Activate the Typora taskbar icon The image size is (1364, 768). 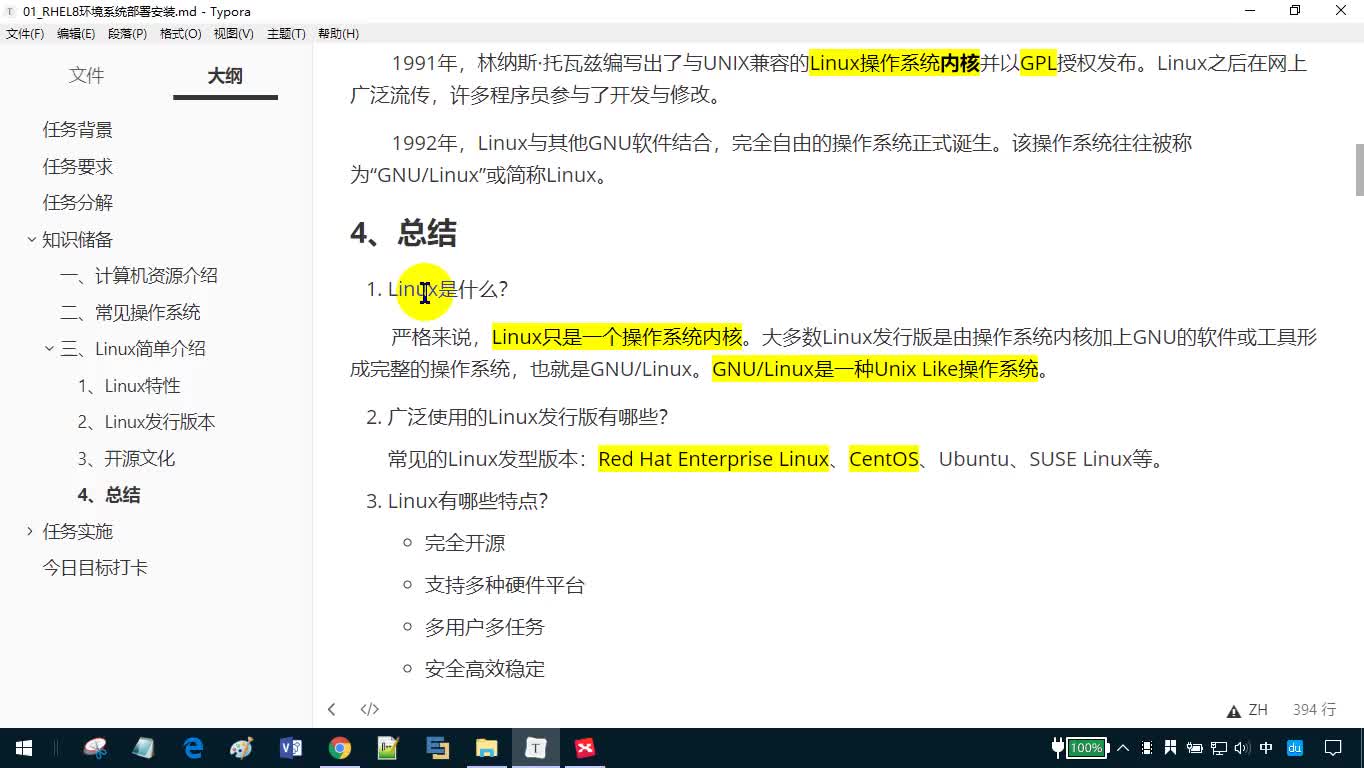536,748
